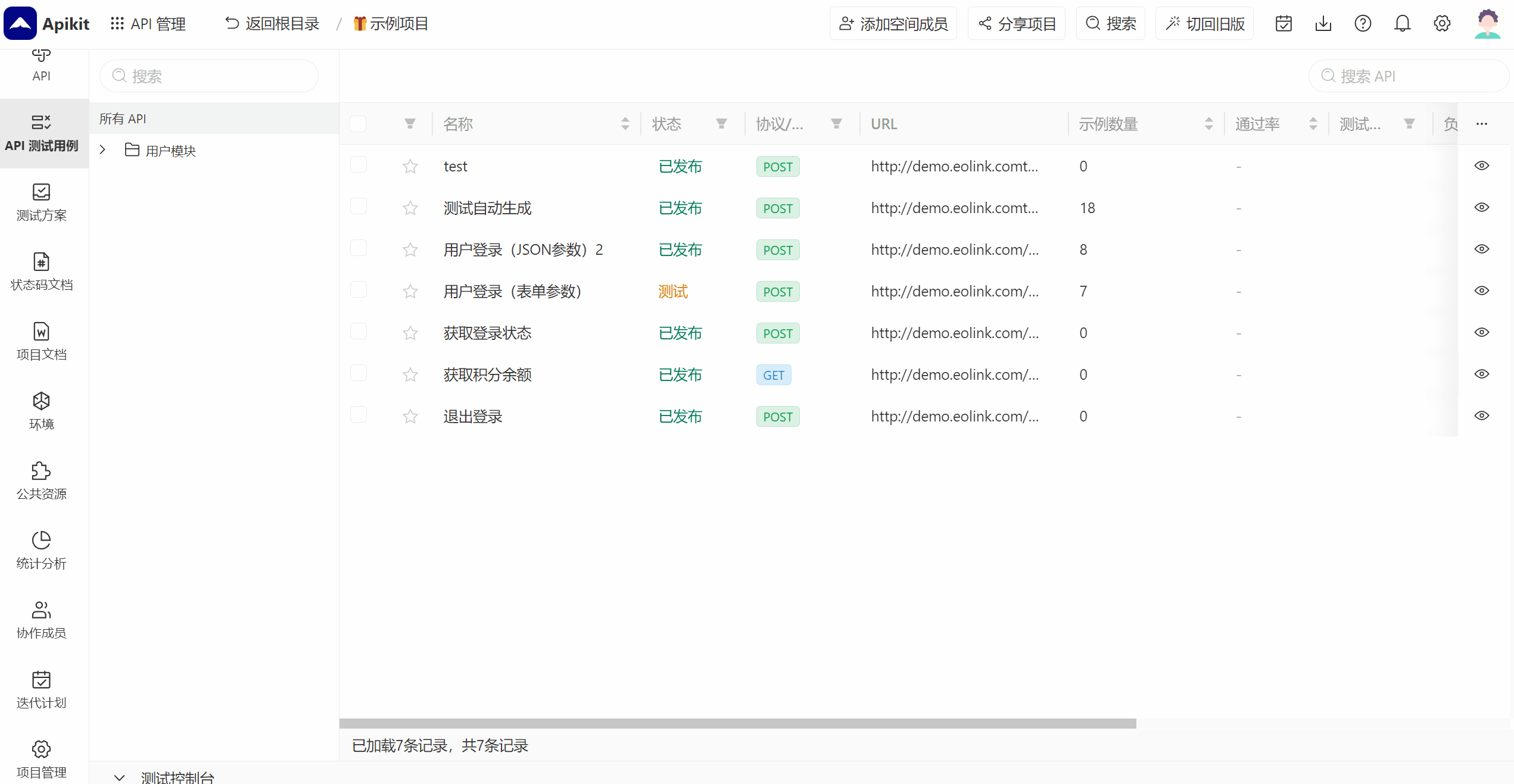The image size is (1514, 784).
Task: Open the 环境 panel
Action: pos(41,411)
